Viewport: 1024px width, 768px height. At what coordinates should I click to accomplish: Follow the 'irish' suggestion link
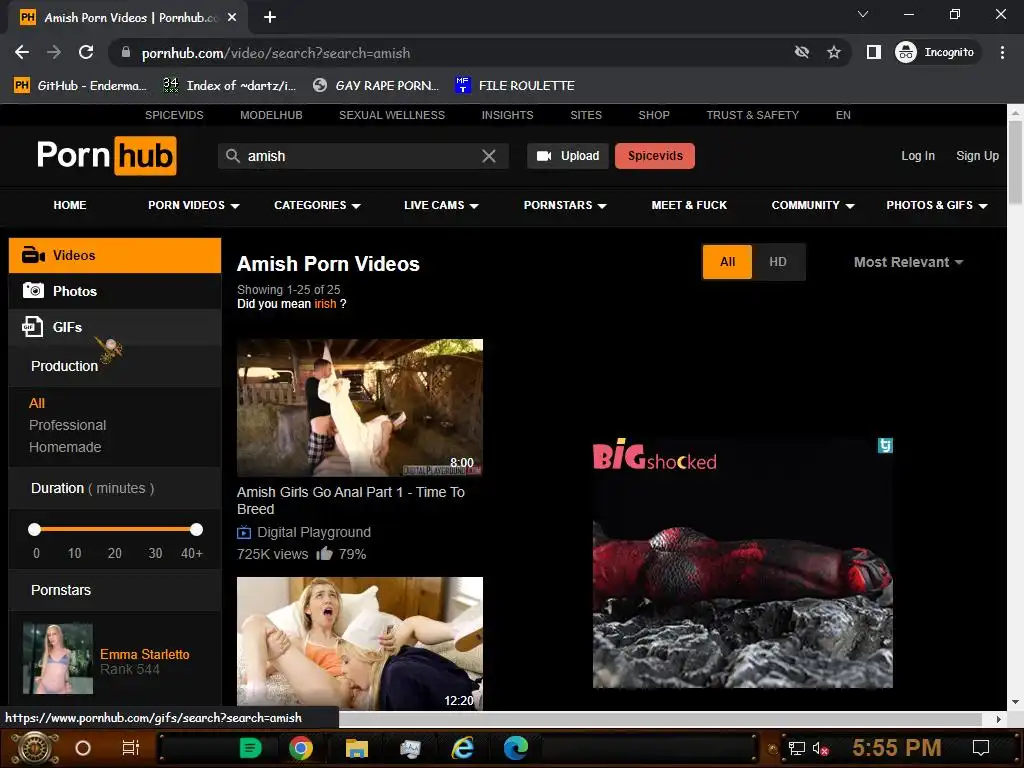click(325, 304)
